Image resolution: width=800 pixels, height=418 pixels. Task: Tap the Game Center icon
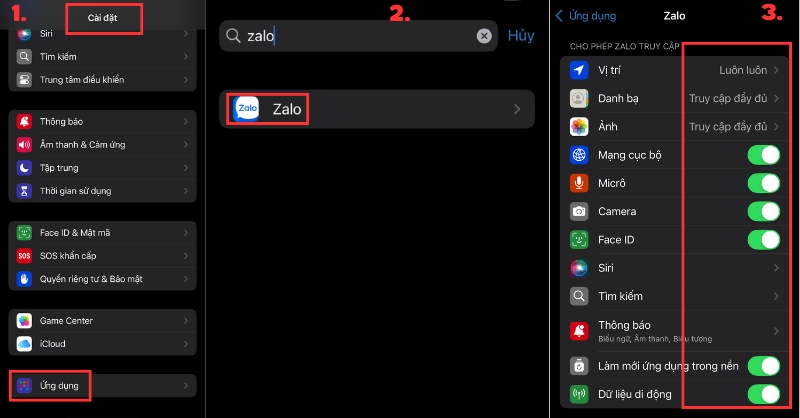(24, 321)
